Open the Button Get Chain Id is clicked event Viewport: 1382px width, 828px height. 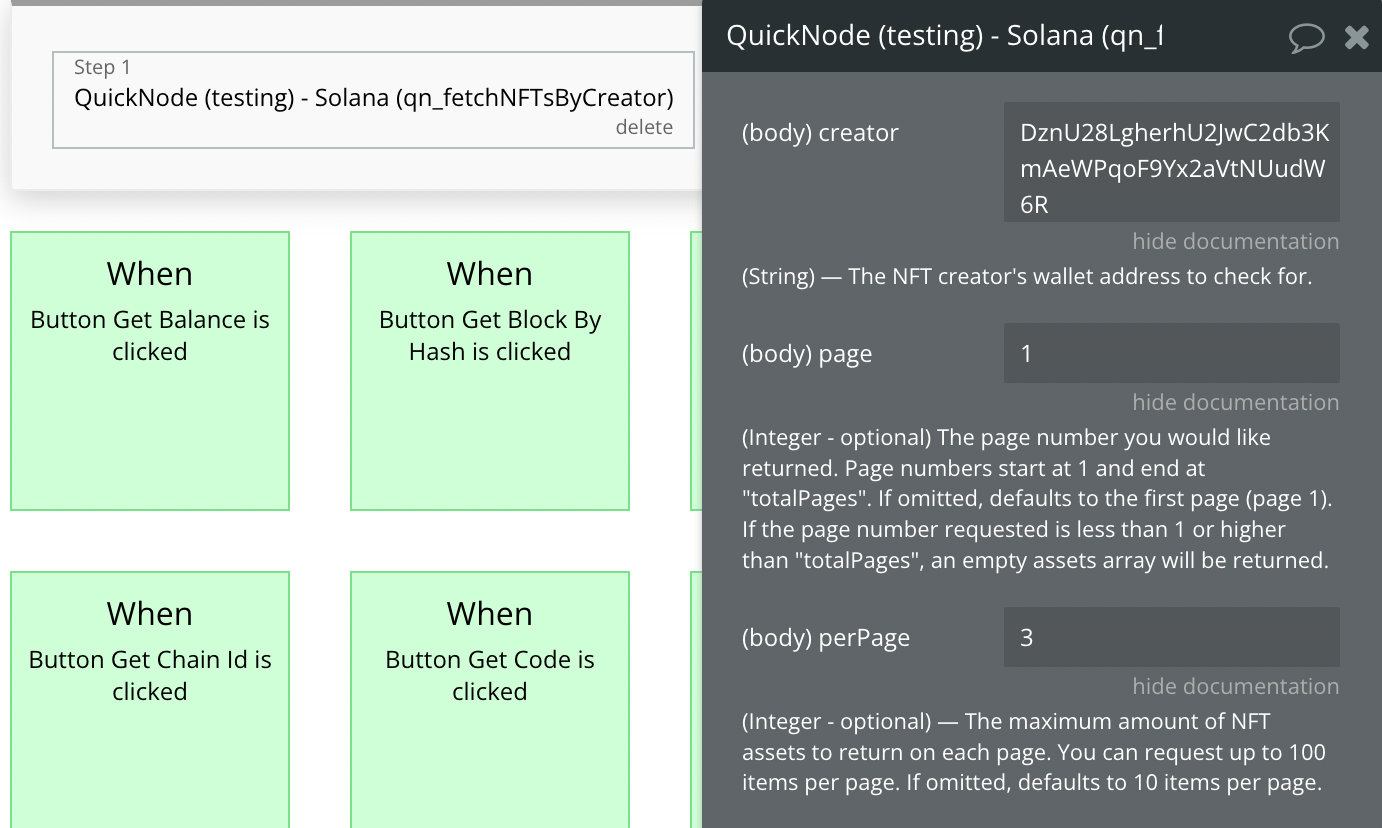pyautogui.click(x=150, y=700)
